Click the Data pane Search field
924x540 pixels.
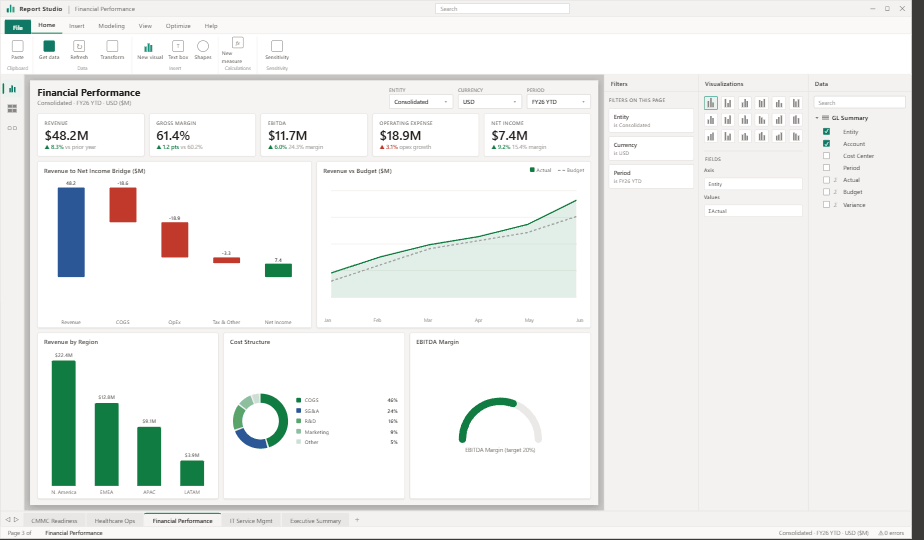[859, 103]
